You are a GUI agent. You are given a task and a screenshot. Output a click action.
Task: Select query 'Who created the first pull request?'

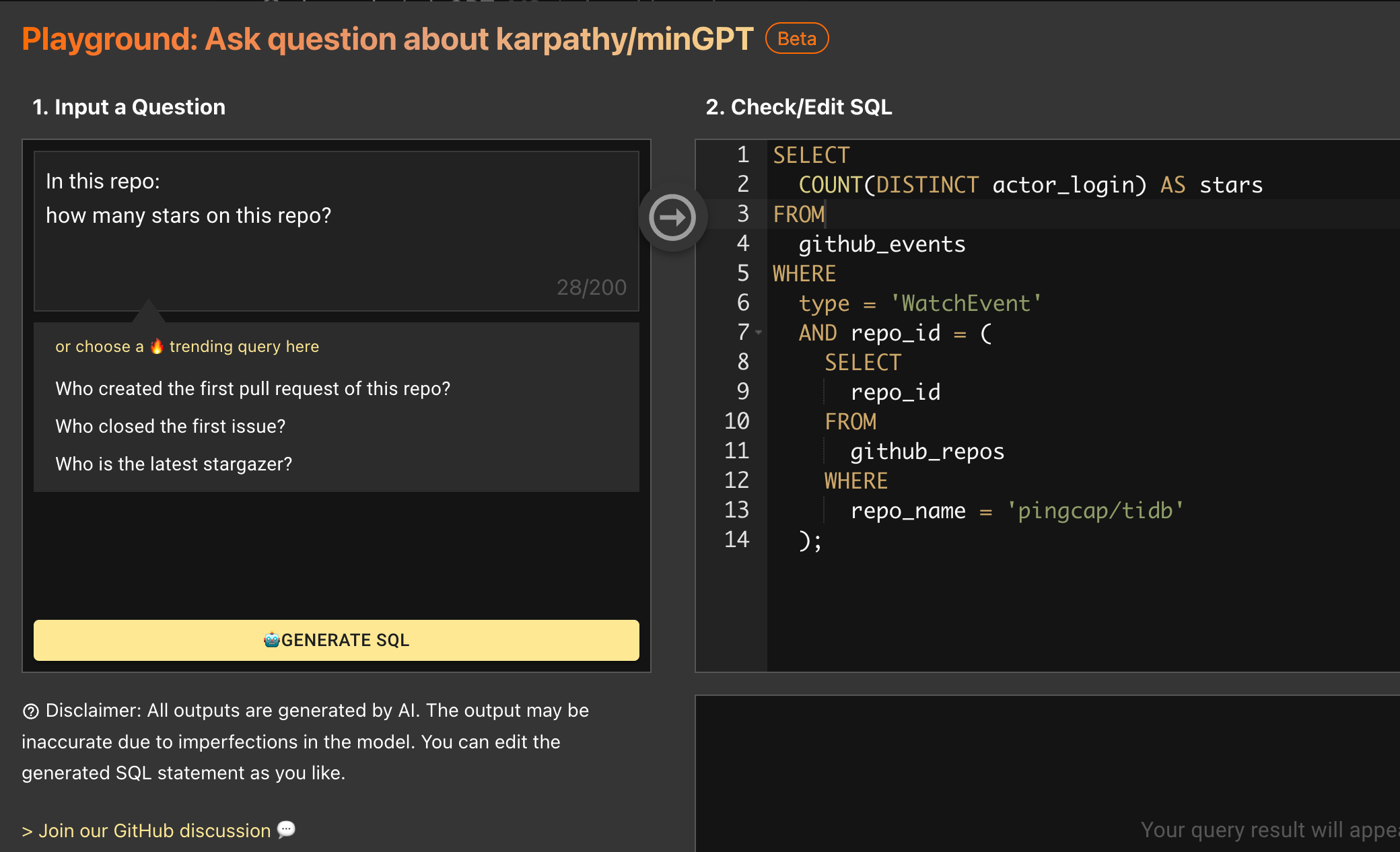pyautogui.click(x=253, y=388)
